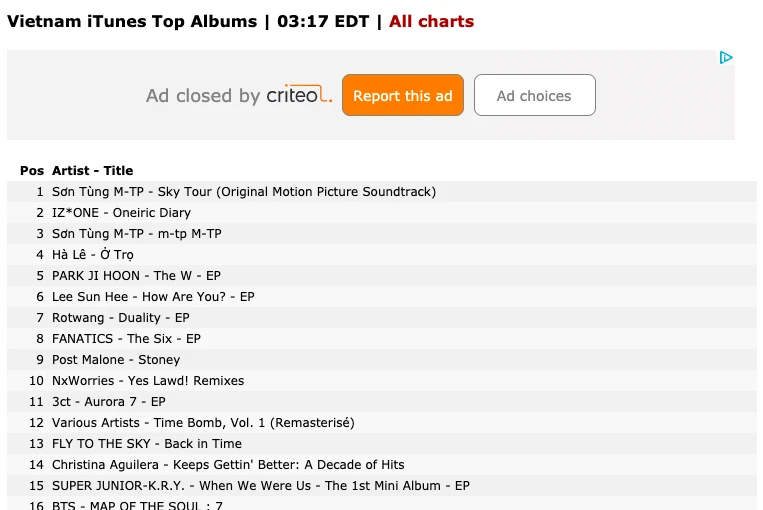Select Christina Aguilera Keeps Gettin' Better row
763x510 pixels.
(x=228, y=465)
